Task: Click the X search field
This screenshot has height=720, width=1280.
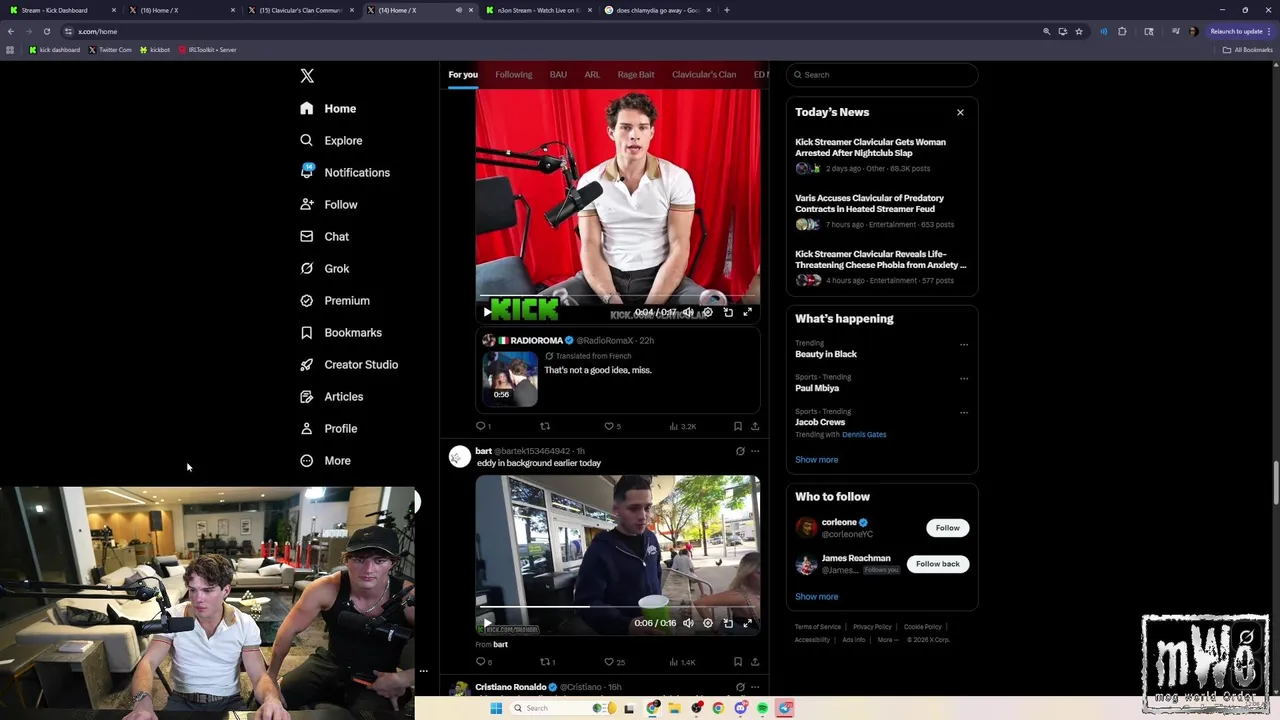Action: pyautogui.click(x=882, y=75)
